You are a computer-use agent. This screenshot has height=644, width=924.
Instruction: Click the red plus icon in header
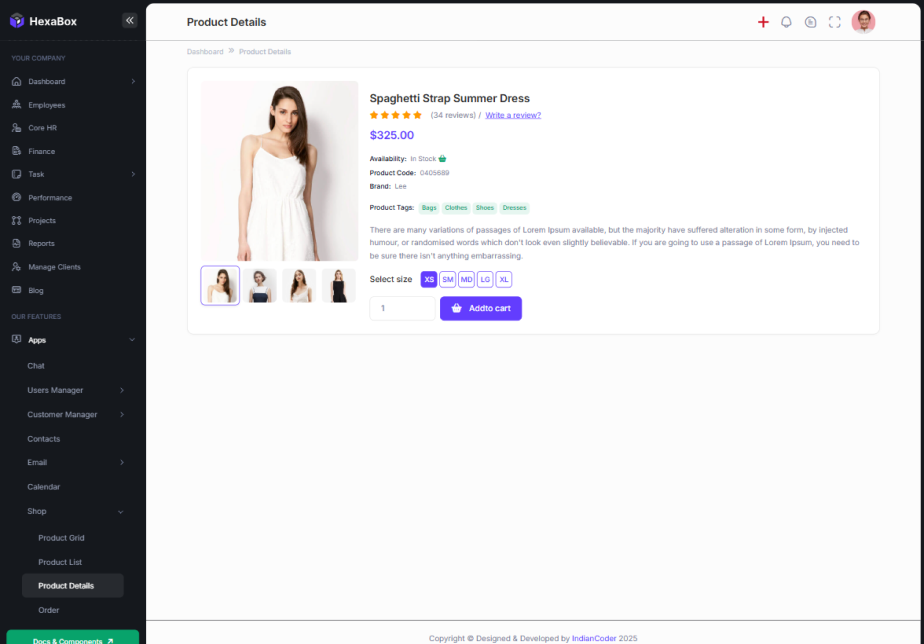point(763,22)
